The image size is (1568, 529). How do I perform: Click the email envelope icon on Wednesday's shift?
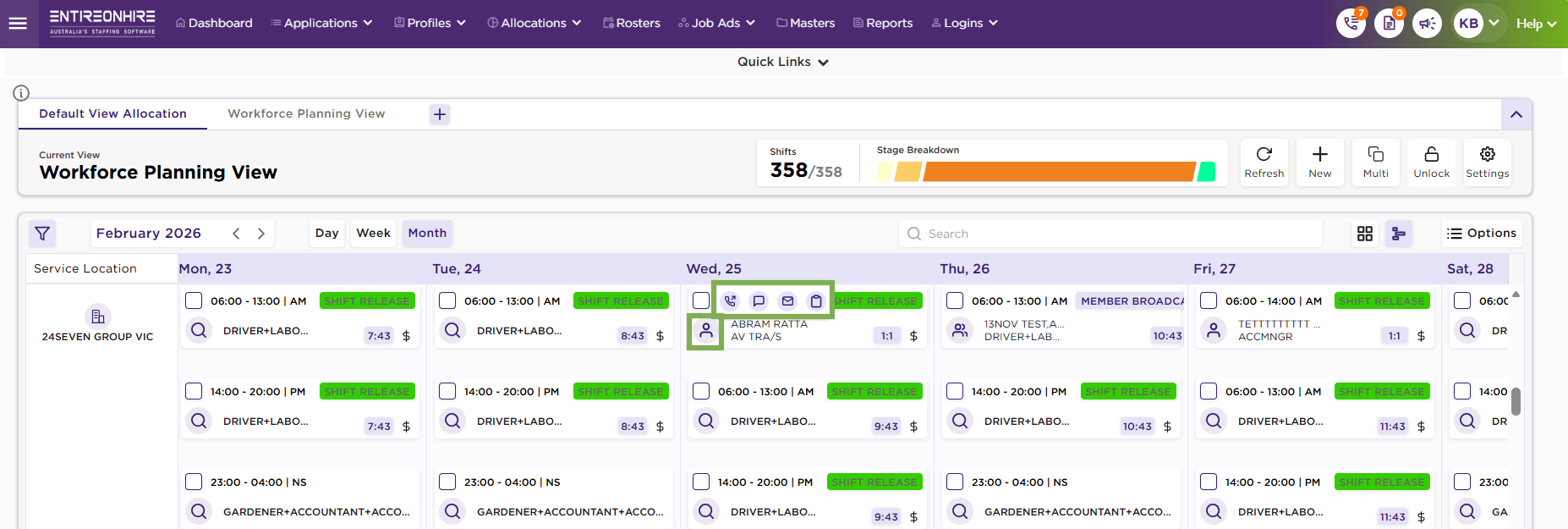click(787, 301)
